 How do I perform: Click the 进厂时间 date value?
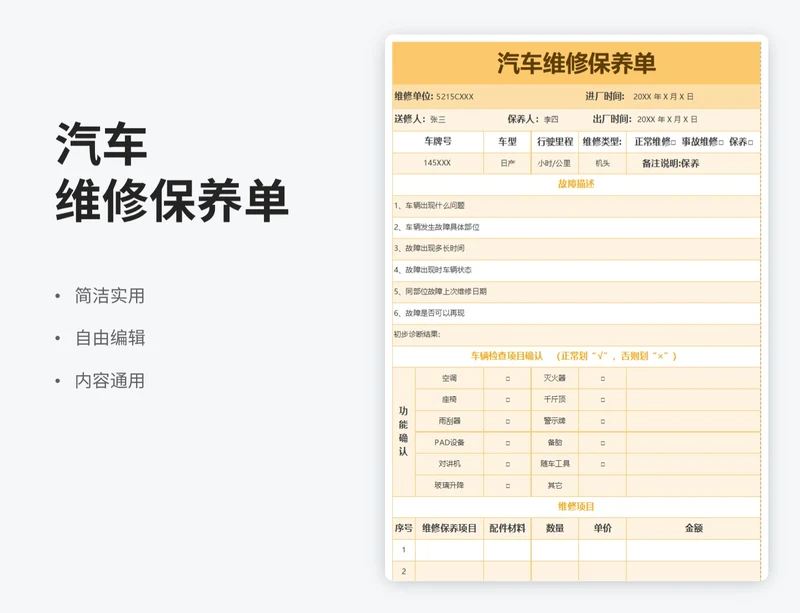pyautogui.click(x=663, y=96)
